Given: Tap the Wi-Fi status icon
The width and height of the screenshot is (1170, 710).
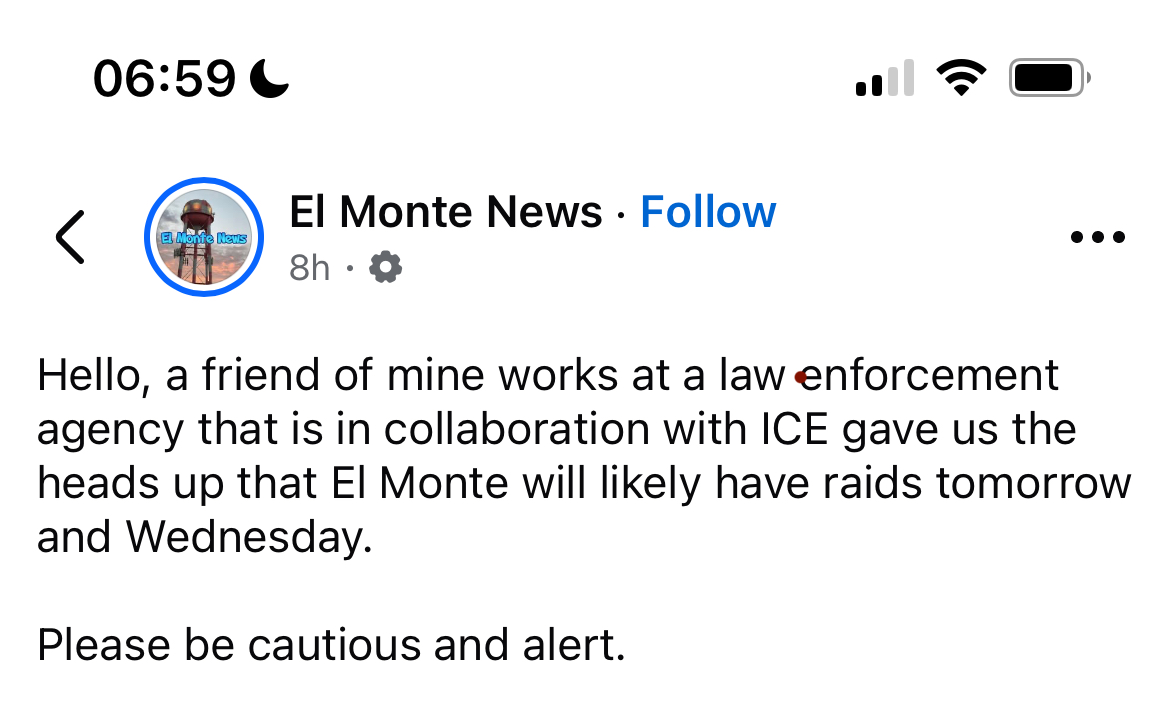Looking at the screenshot, I should pyautogui.click(x=961, y=78).
